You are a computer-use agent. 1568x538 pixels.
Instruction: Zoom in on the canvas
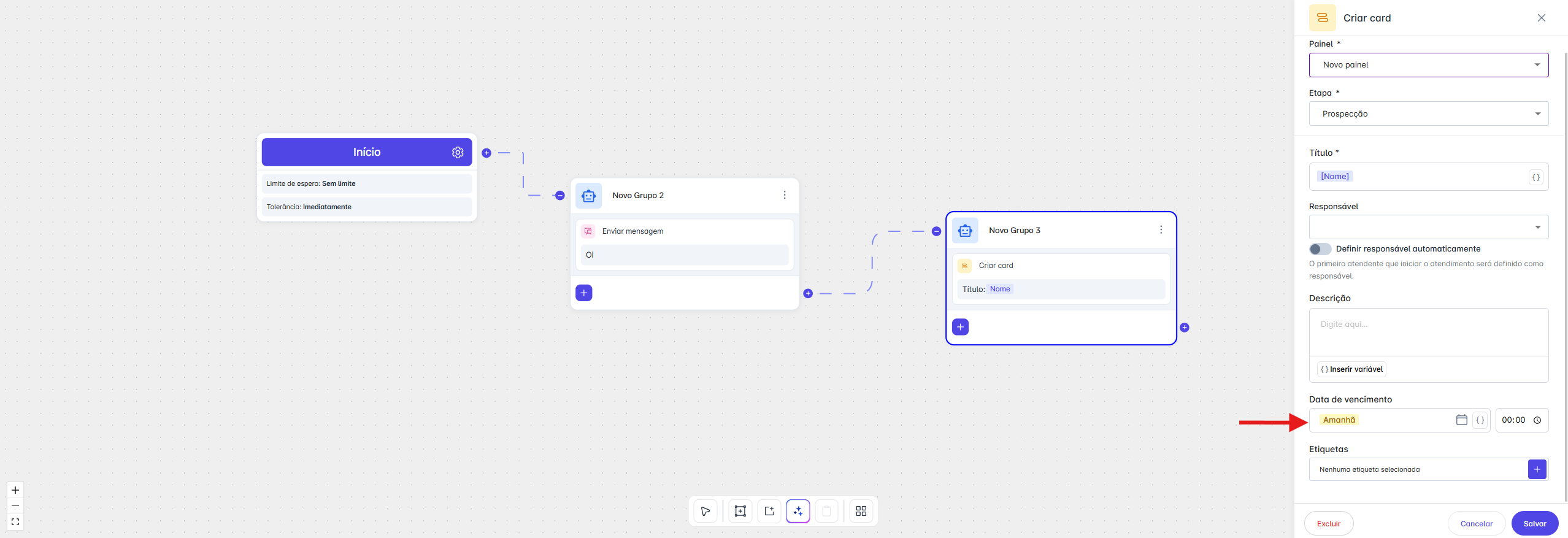[x=15, y=490]
